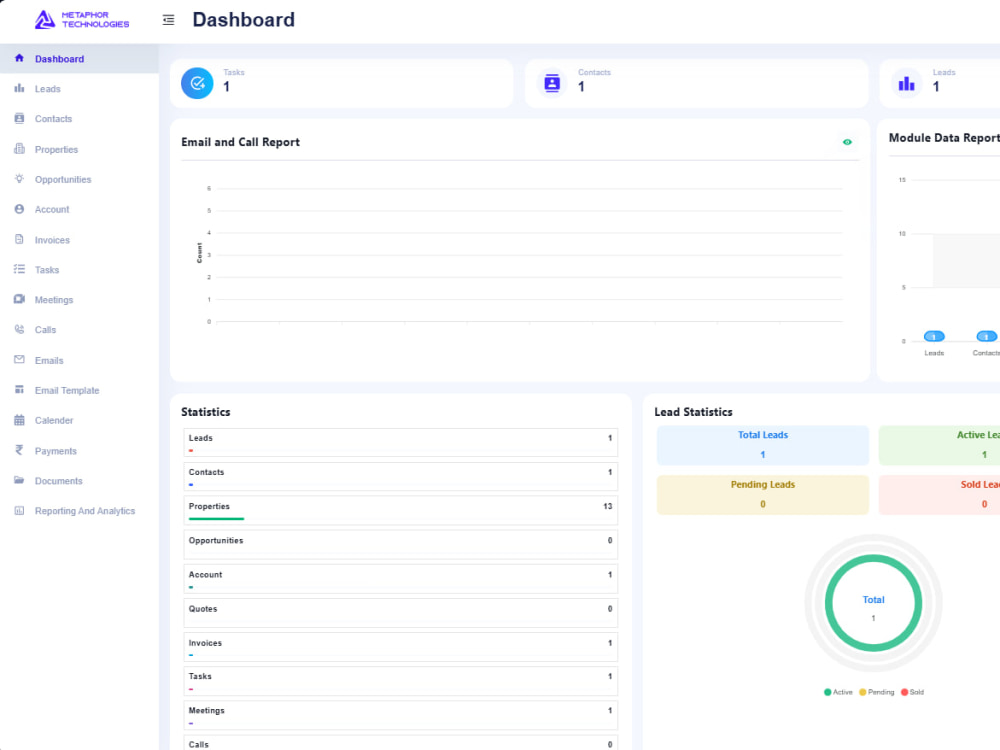The image size is (1000, 750).
Task: Click the Pending Leads yellow card
Action: [763, 494]
